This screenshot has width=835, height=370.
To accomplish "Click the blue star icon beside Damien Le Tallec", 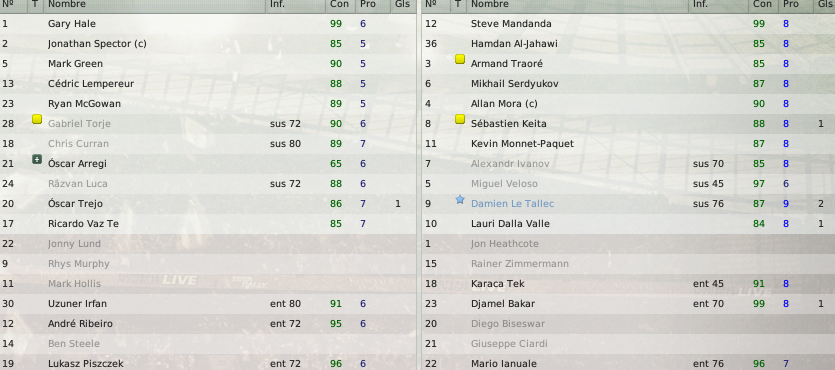I will click(460, 200).
